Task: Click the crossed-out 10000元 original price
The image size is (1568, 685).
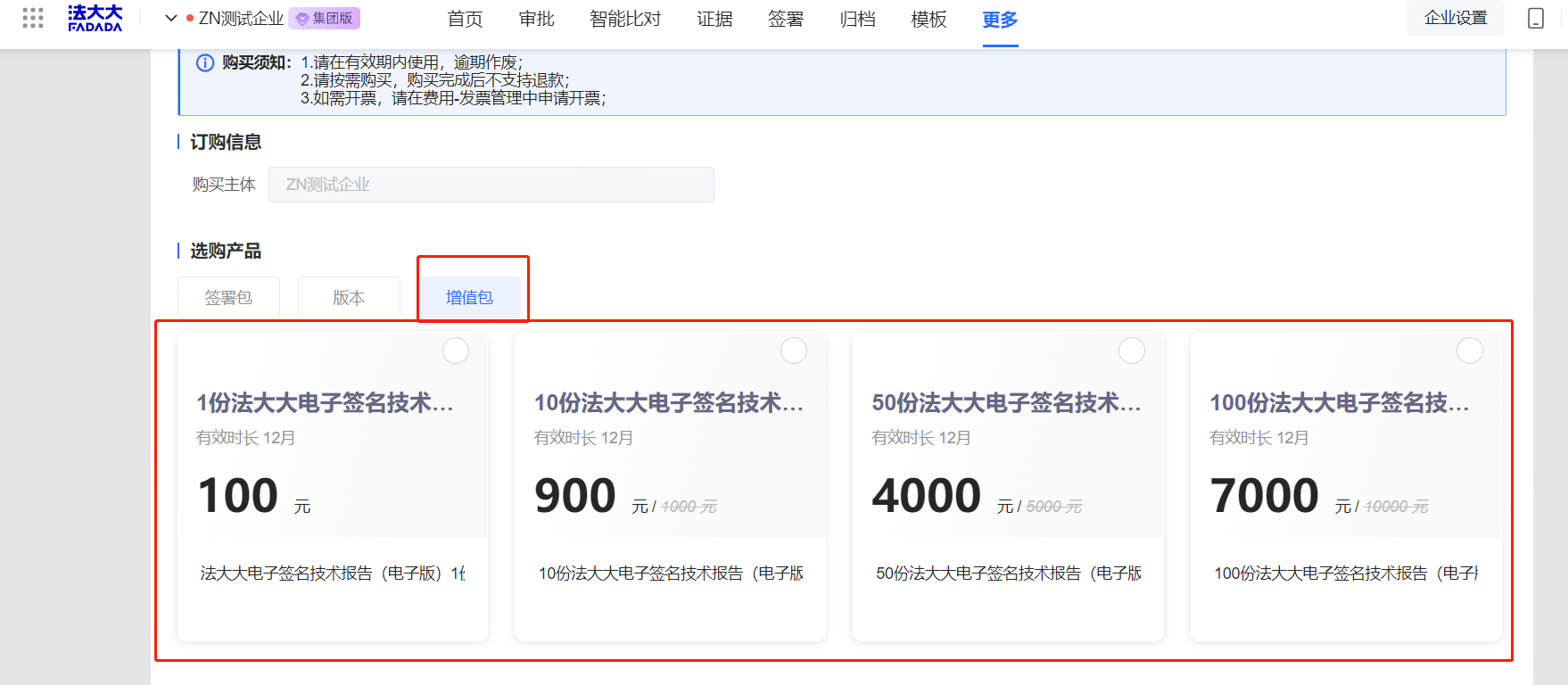Action: [x=1397, y=507]
